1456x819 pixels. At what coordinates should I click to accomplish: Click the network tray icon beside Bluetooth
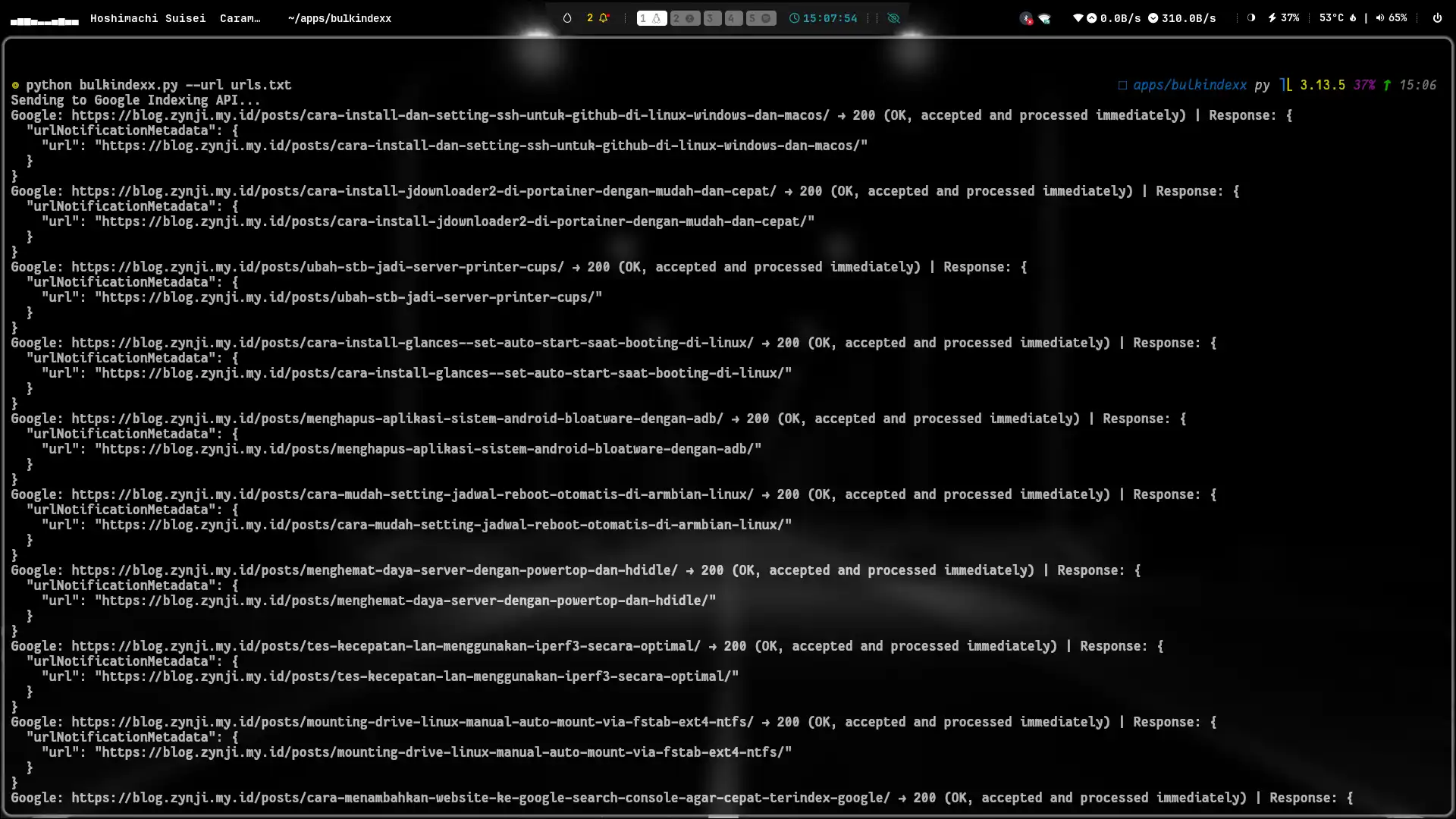[x=1045, y=18]
